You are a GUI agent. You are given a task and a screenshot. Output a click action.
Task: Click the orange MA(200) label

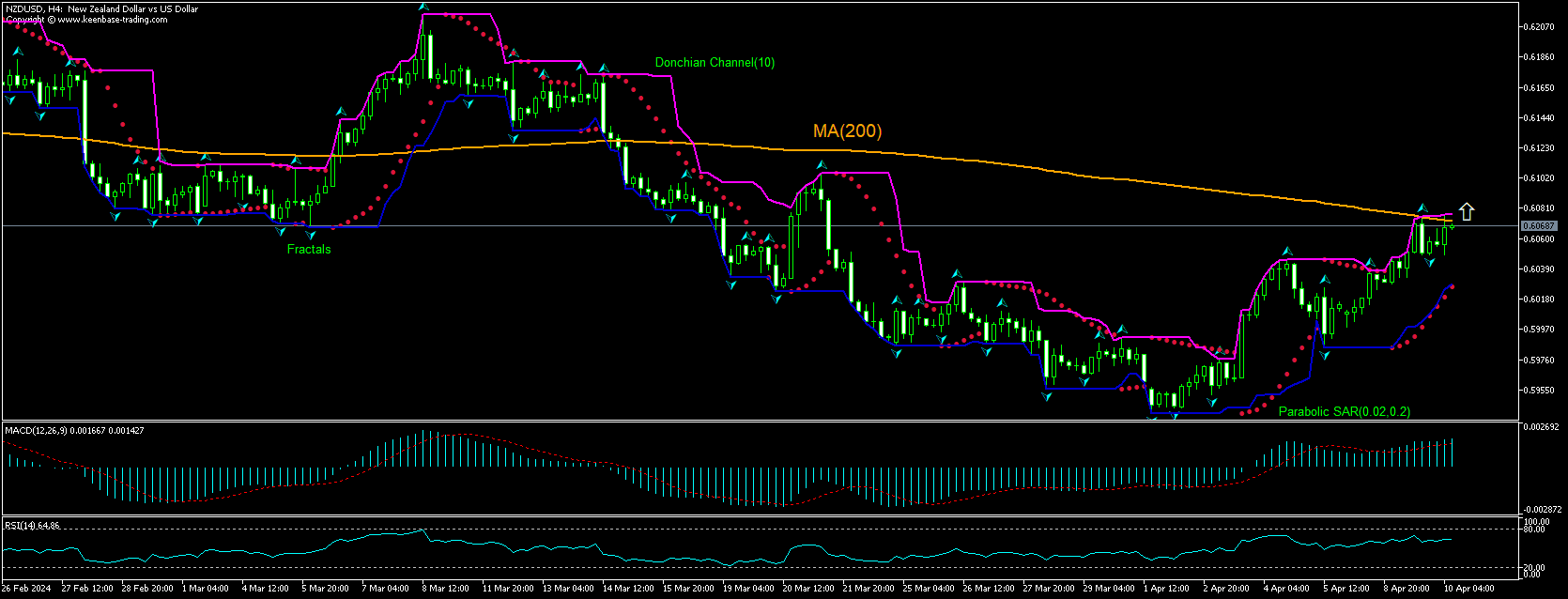[847, 131]
